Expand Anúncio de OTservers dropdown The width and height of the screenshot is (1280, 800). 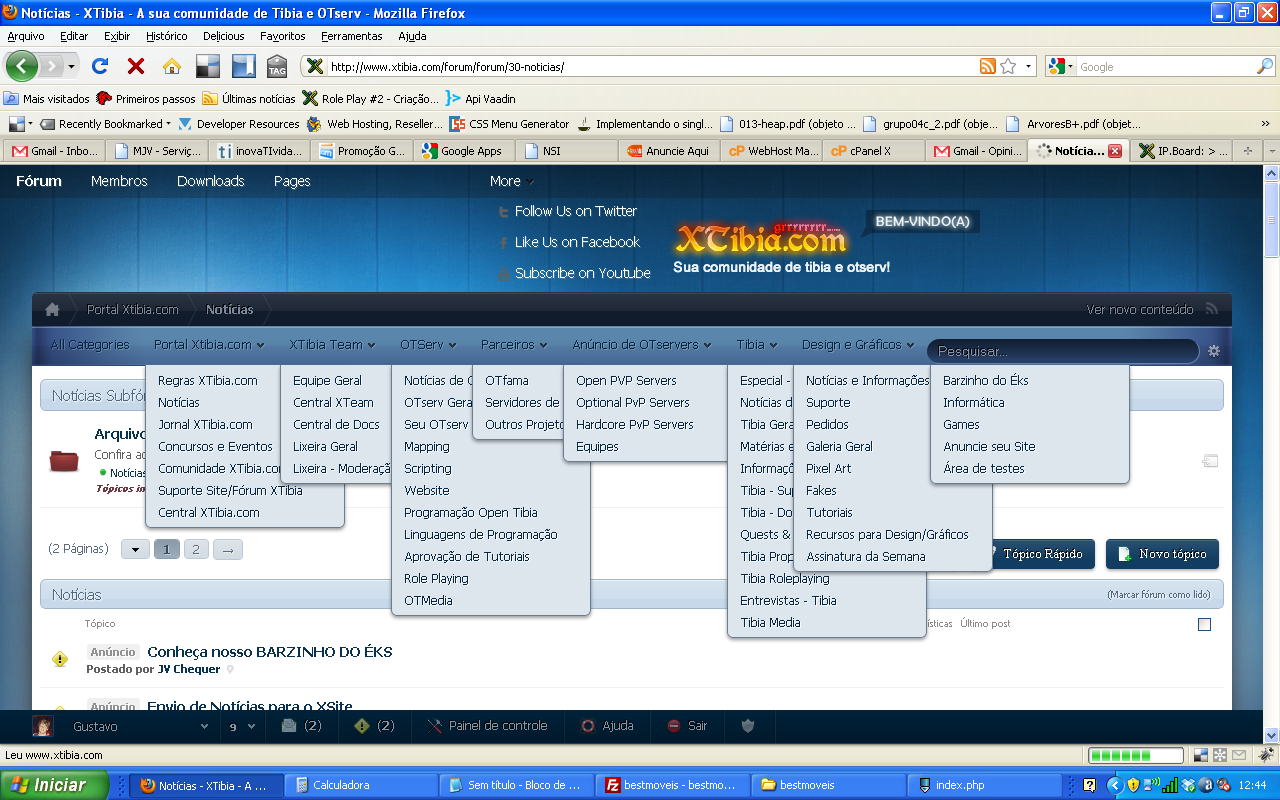641,344
